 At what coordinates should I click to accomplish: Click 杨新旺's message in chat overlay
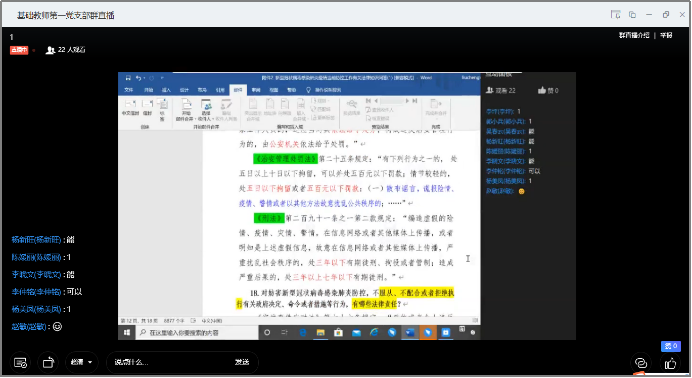coord(43,240)
